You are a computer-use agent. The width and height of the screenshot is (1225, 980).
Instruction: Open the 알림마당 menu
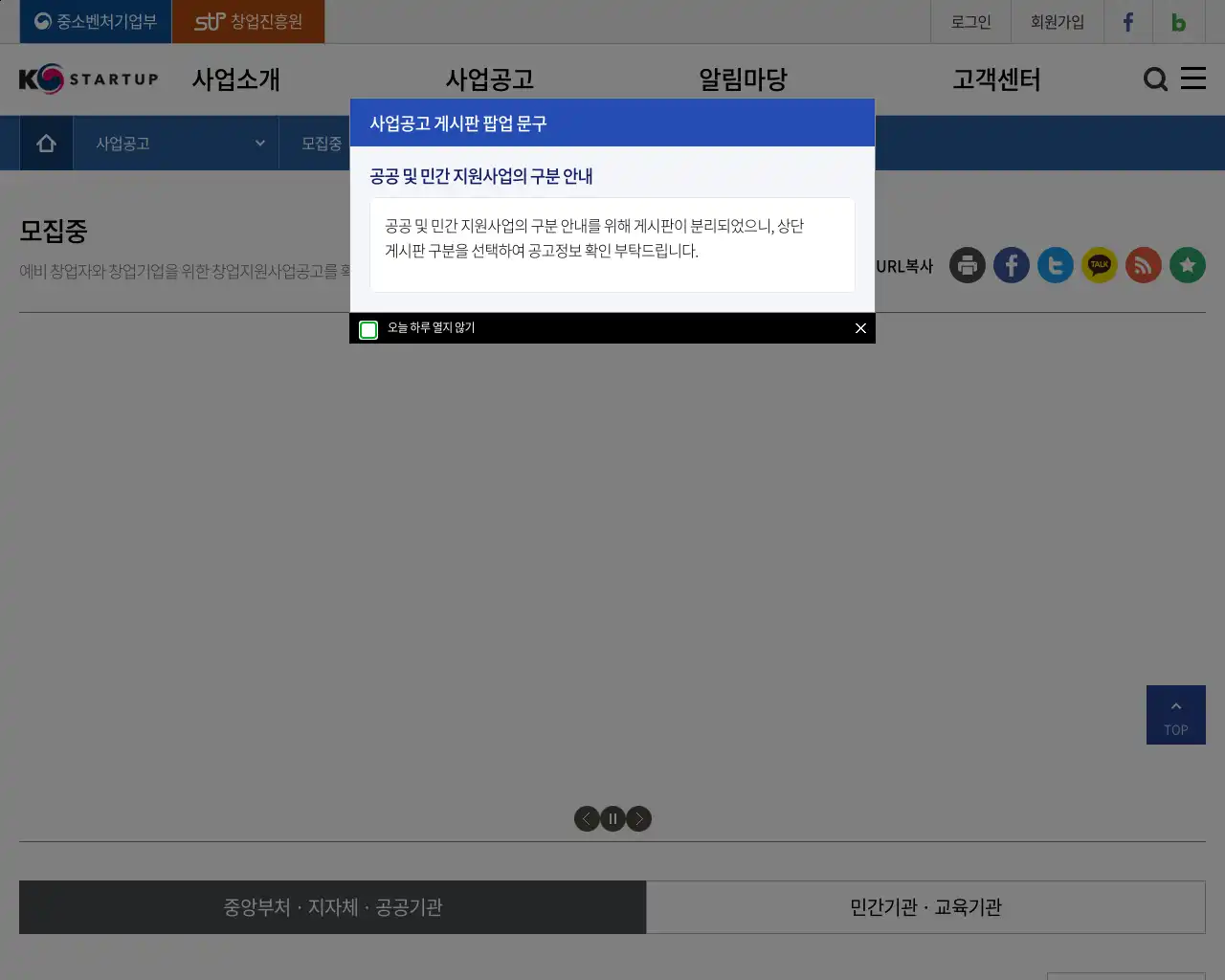[x=743, y=79]
